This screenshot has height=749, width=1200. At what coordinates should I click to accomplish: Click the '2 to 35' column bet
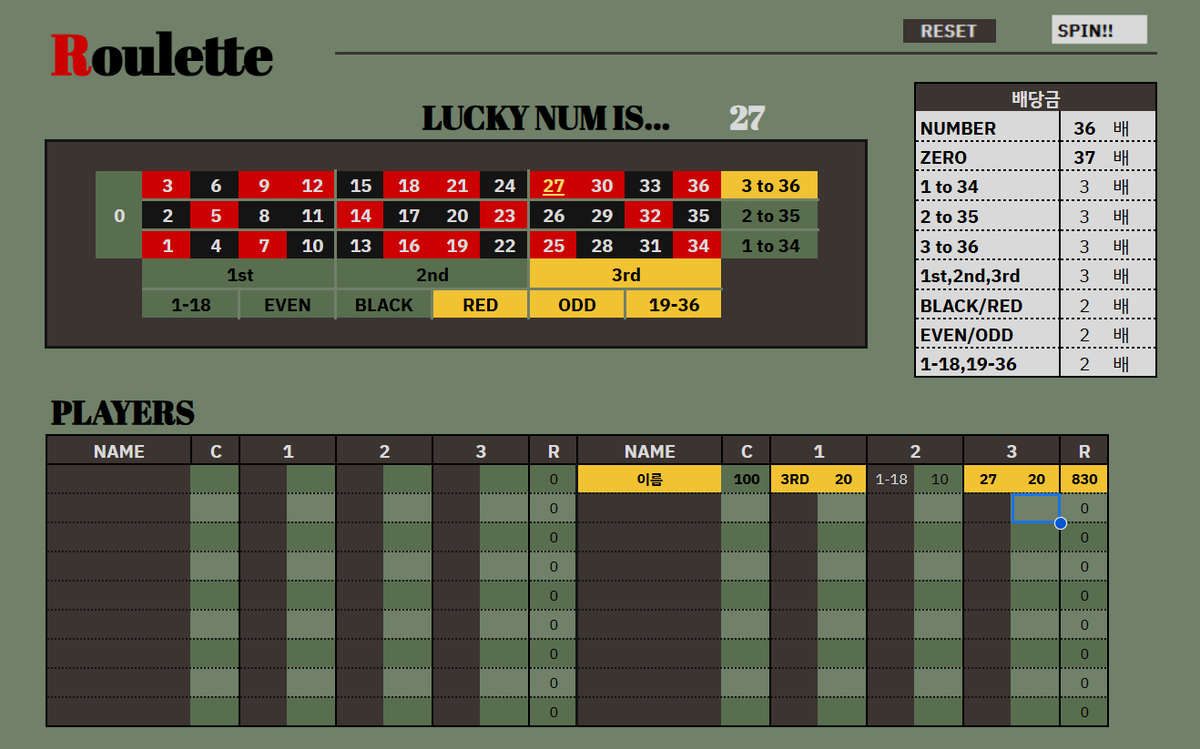coord(770,215)
